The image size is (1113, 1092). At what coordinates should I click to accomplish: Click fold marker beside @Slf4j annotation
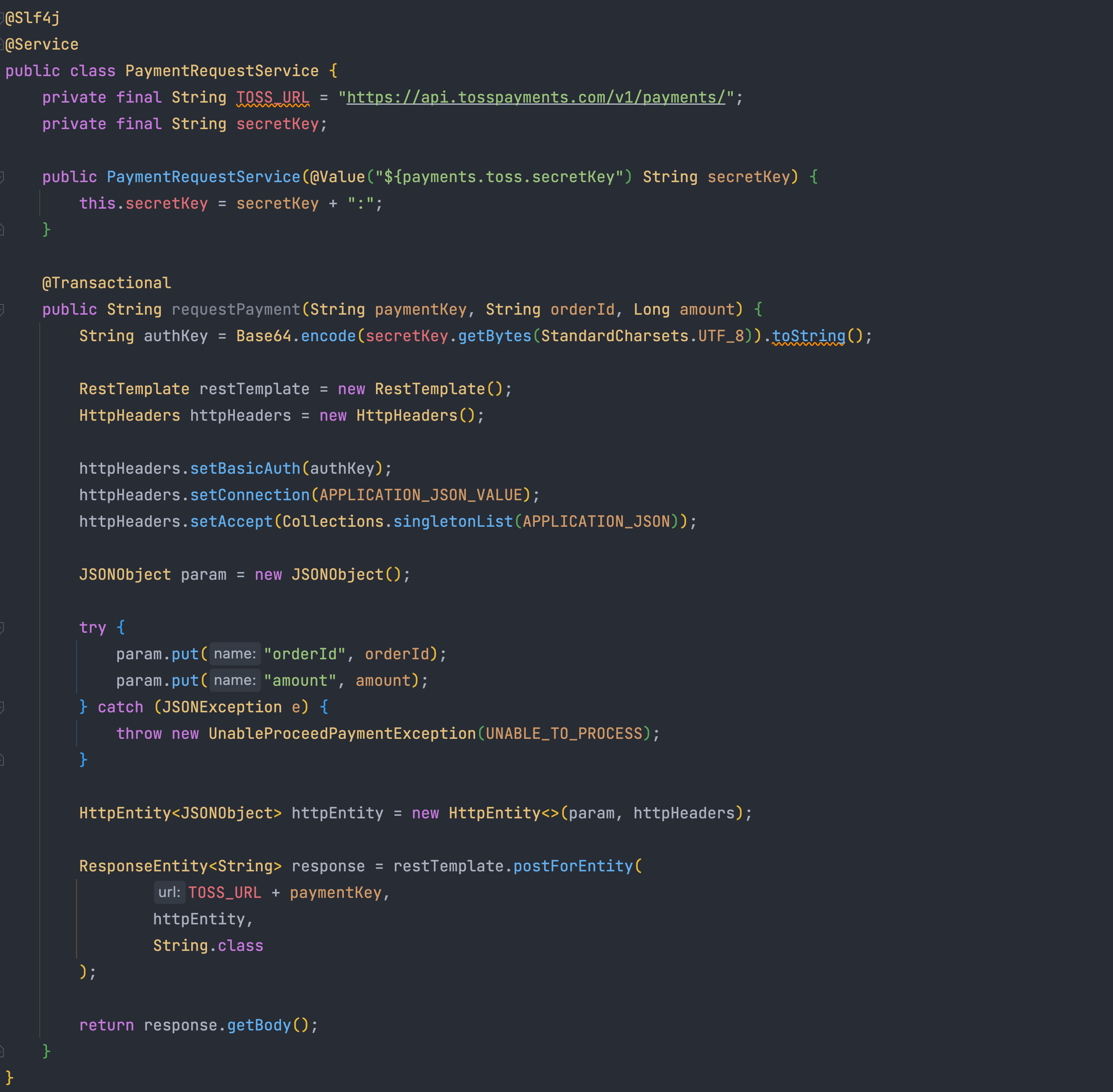[x=2, y=18]
